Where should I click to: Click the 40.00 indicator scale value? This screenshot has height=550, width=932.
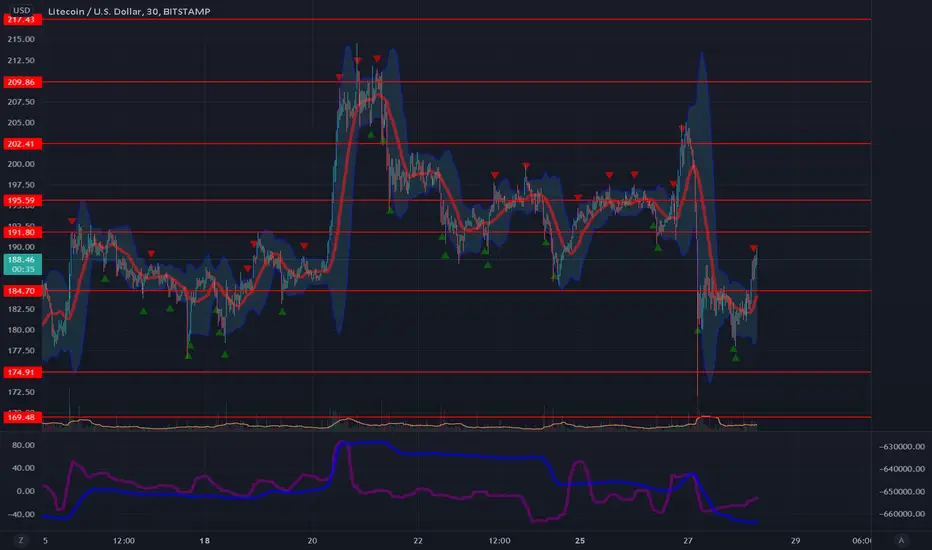pyautogui.click(x=23, y=468)
